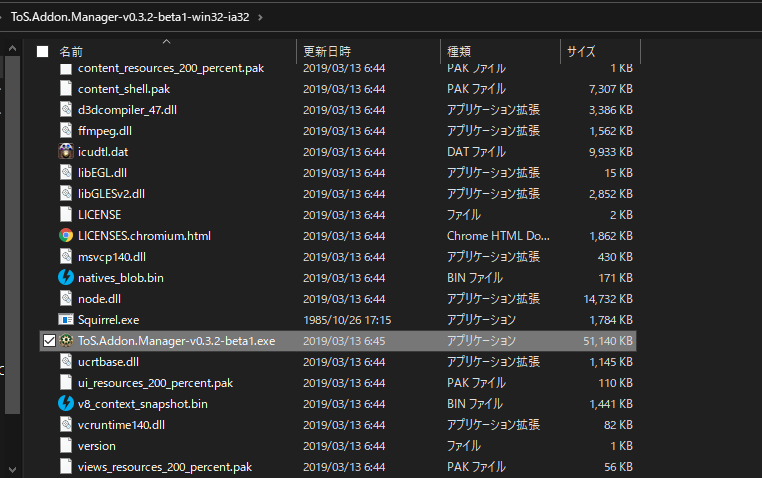The width and height of the screenshot is (762, 478).
Task: Click the 1985/10/26 17:15 date cell
Action: point(347,320)
